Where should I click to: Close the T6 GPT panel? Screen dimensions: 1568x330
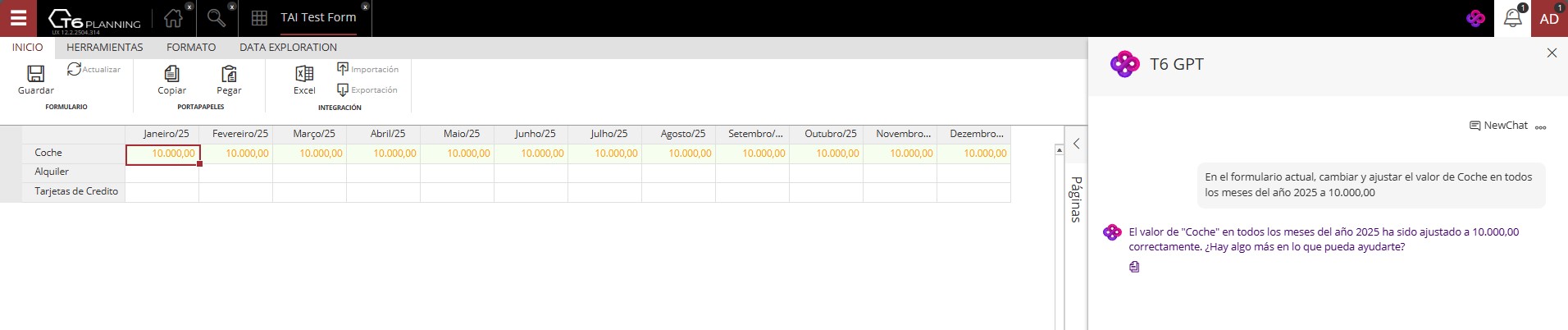tap(1552, 53)
